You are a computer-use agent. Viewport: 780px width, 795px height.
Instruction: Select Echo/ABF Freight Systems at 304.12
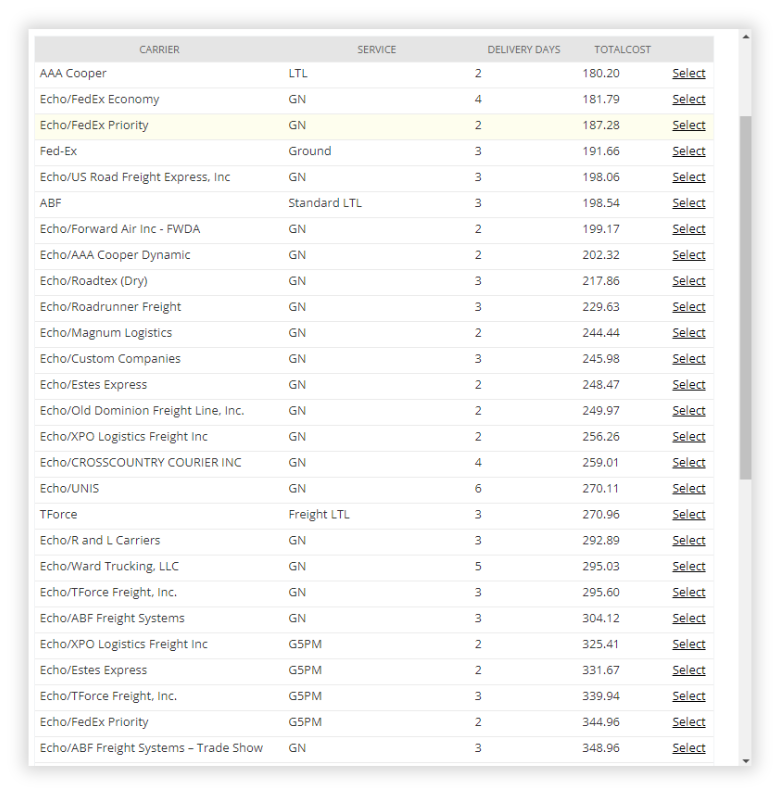pyautogui.click(x=689, y=619)
